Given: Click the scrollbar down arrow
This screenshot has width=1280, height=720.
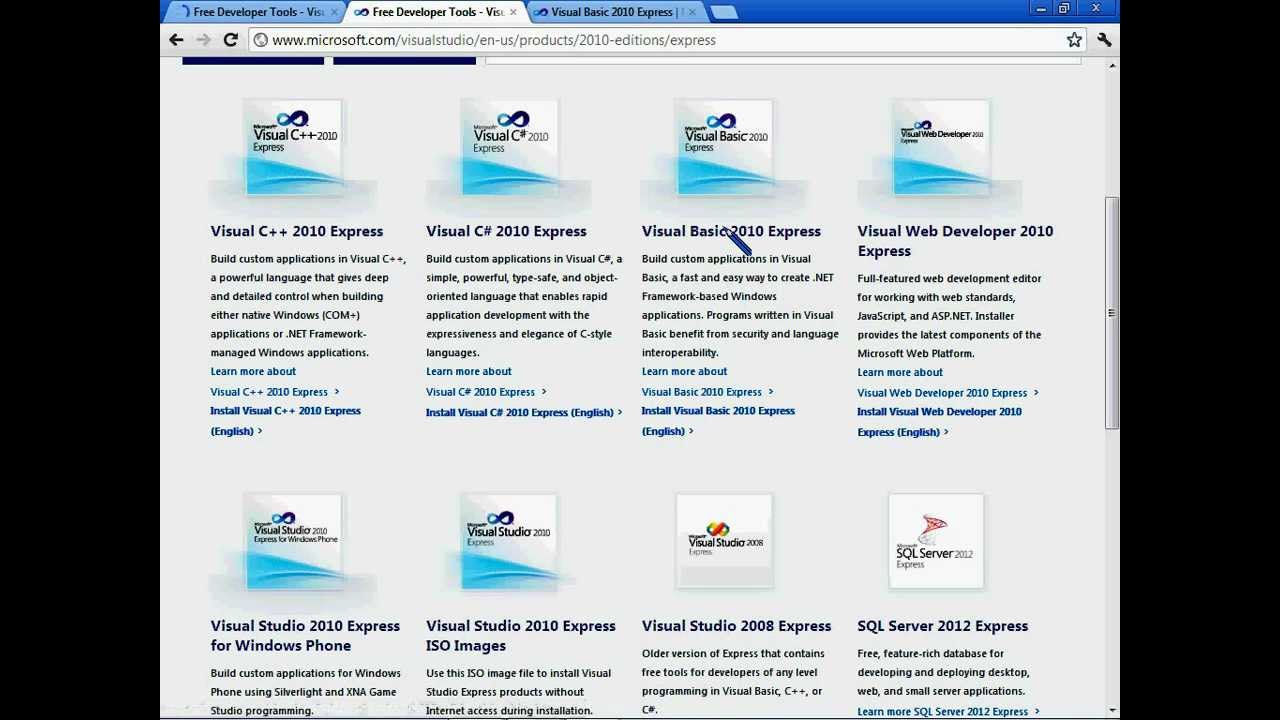Looking at the screenshot, I should click(x=1111, y=711).
